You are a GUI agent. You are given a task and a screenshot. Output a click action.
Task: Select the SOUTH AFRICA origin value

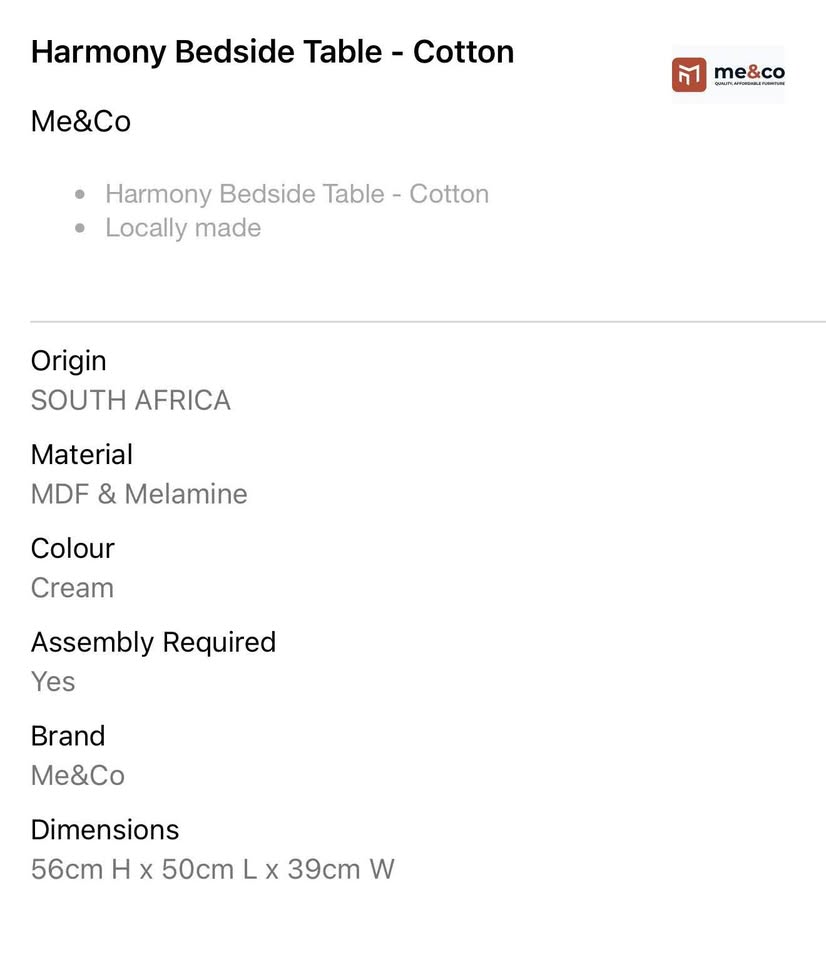click(x=131, y=401)
